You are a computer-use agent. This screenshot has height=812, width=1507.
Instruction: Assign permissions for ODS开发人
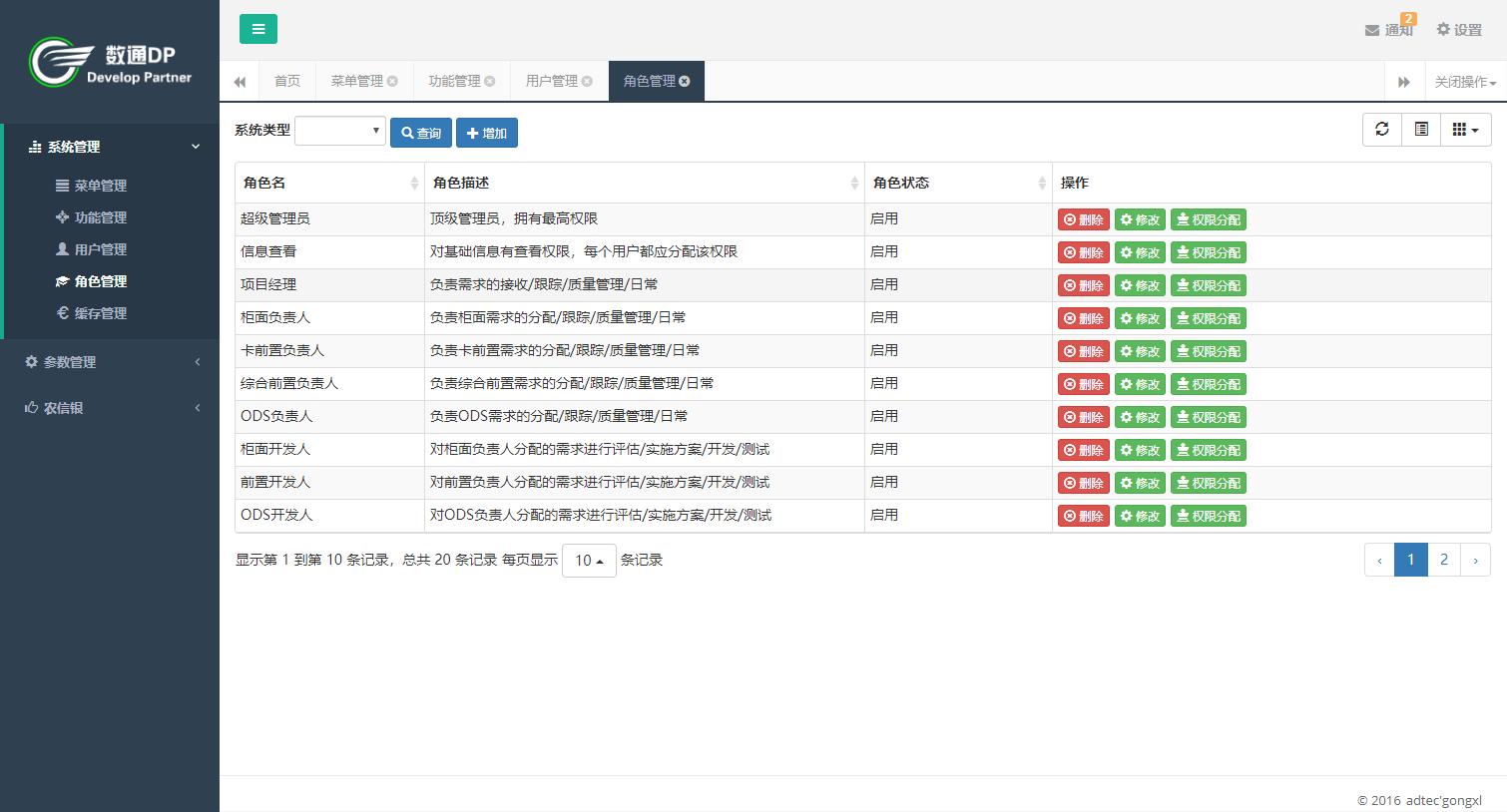click(x=1209, y=516)
